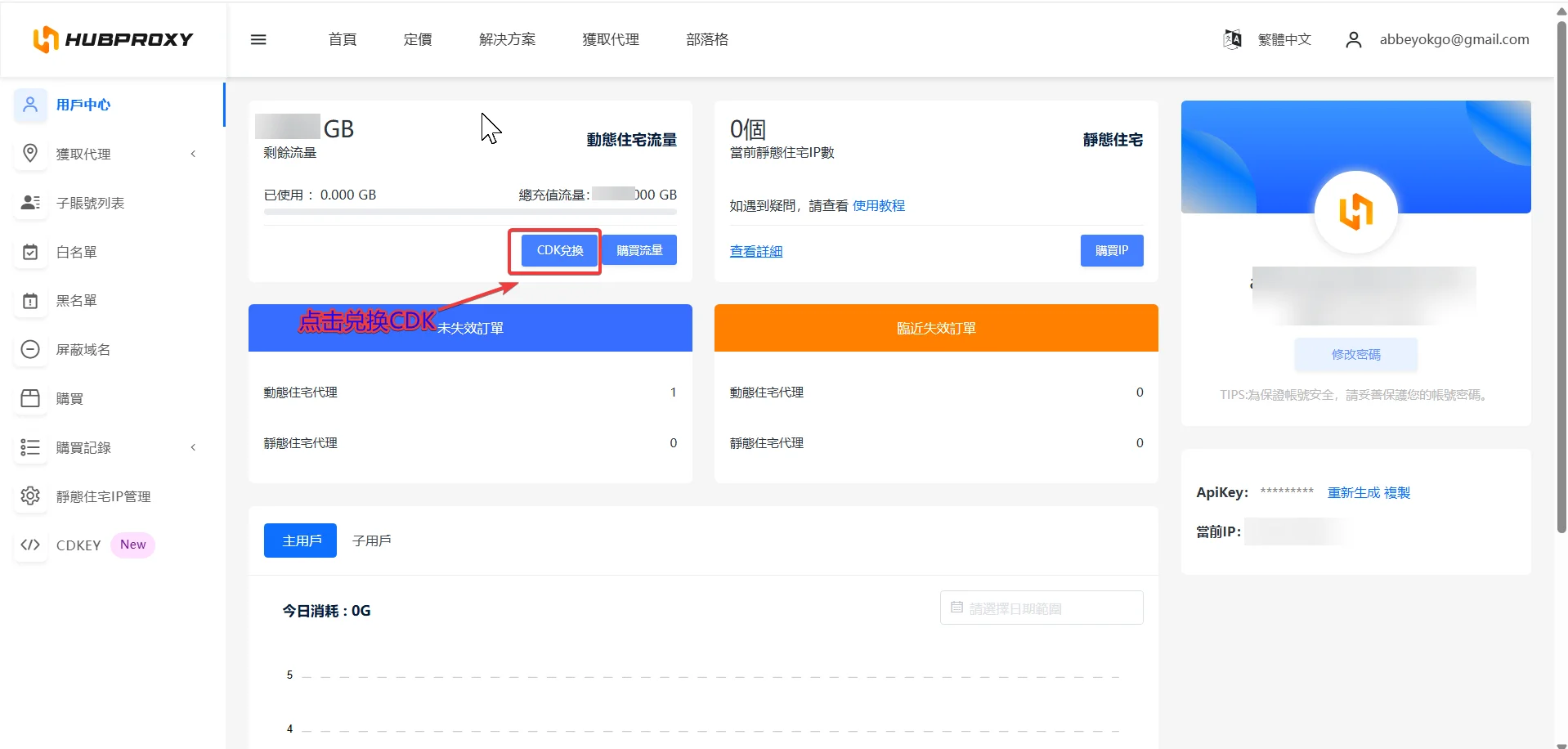Click the 黑名單 calendar-alert icon
This screenshot has height=749, width=1568.
(30, 301)
